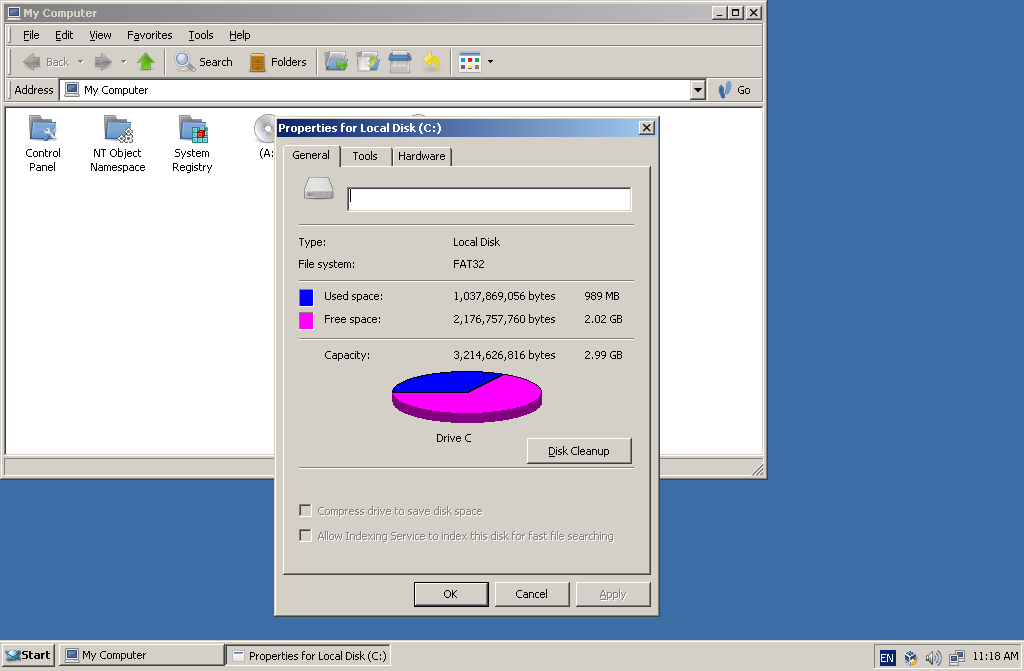This screenshot has width=1024, height=671.
Task: Open the Edit menu
Action: [x=64, y=35]
